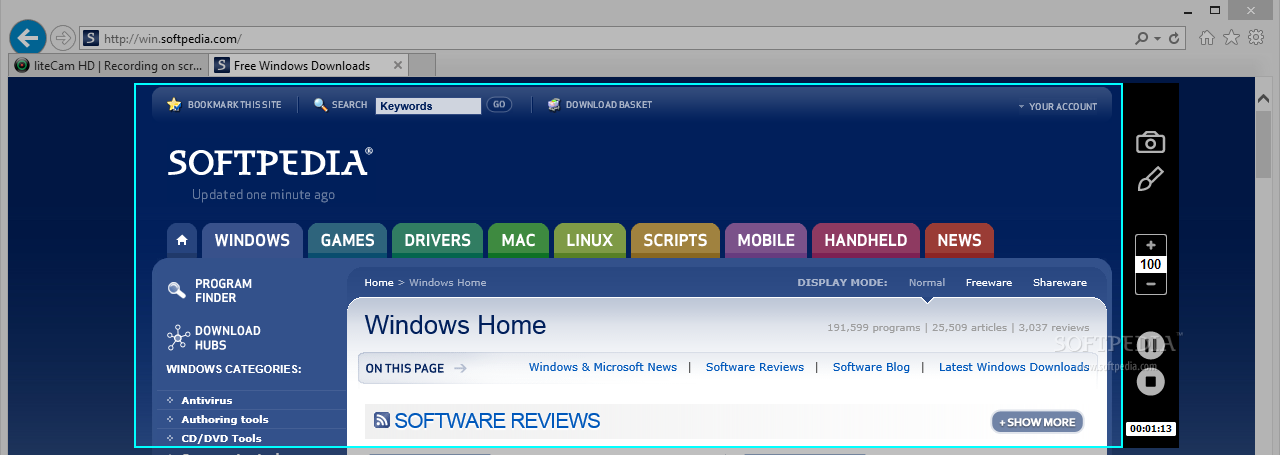Click Bookmark This Site star link
The height and width of the screenshot is (455, 1280).
point(224,104)
